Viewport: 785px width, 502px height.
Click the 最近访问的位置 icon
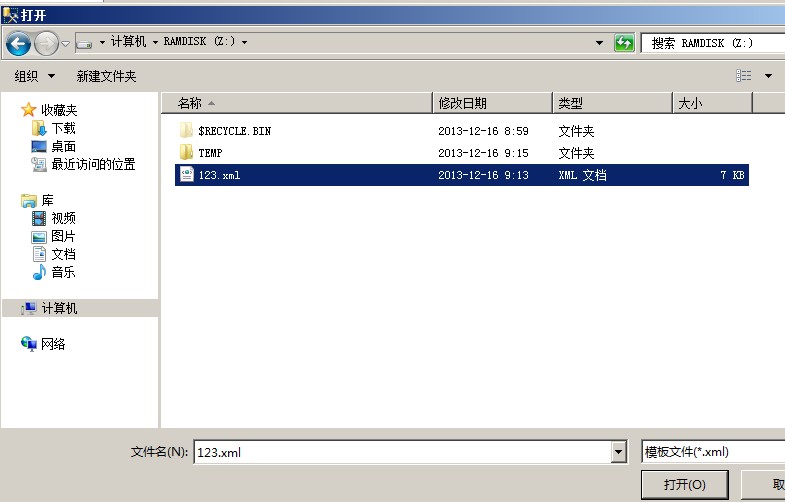(x=39, y=164)
